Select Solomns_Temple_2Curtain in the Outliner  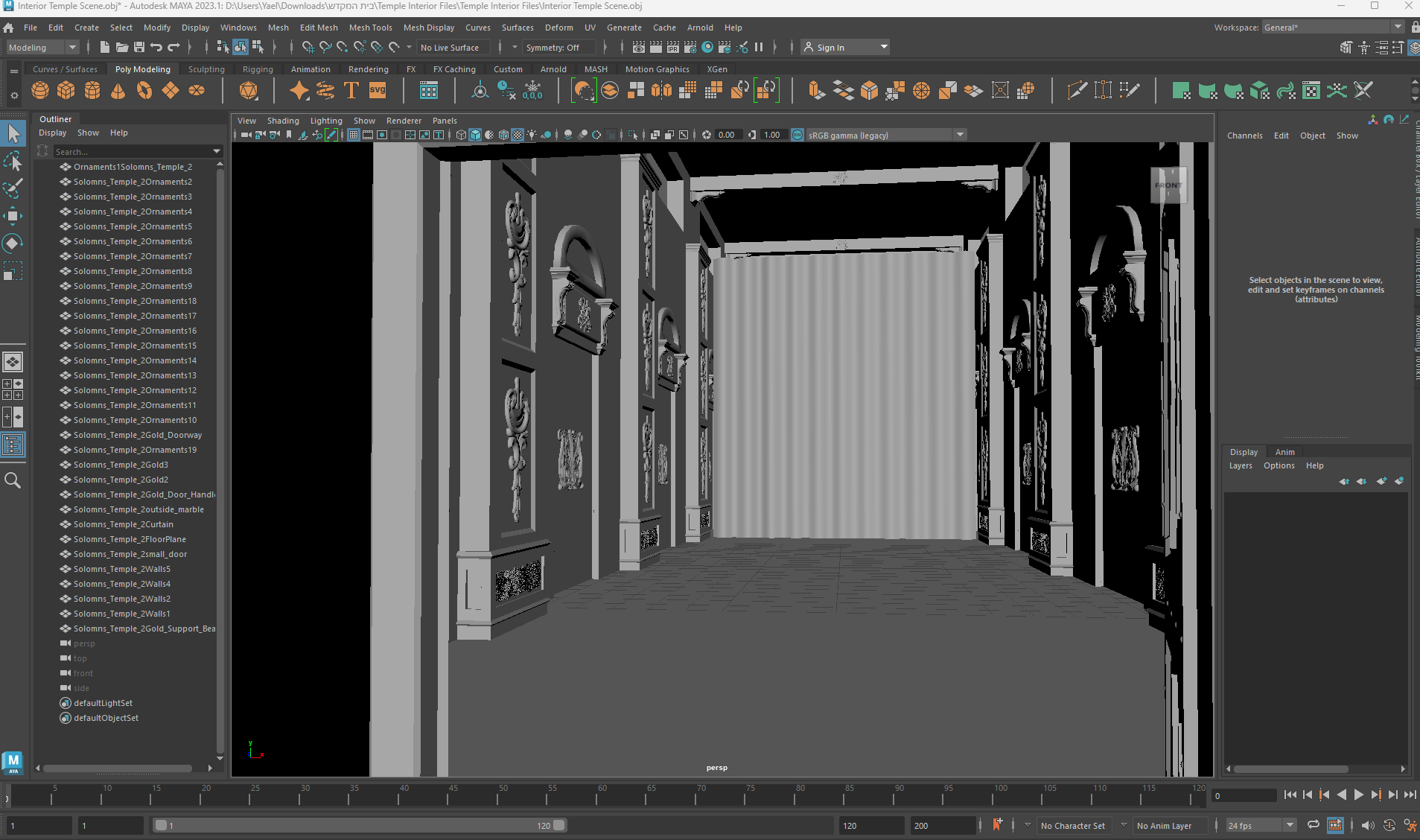pyautogui.click(x=124, y=524)
